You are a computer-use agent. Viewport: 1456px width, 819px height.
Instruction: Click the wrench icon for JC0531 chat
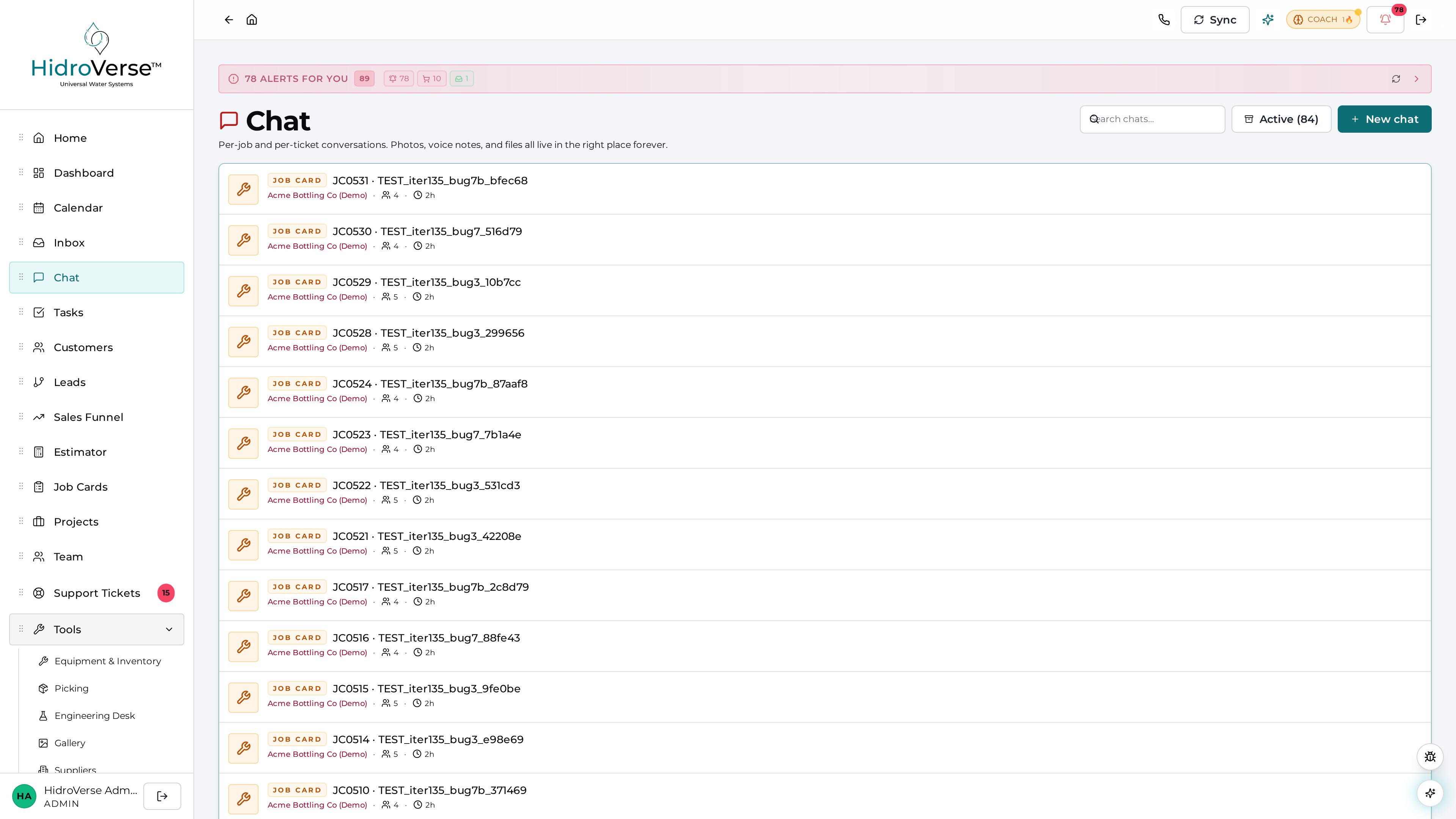pyautogui.click(x=243, y=189)
